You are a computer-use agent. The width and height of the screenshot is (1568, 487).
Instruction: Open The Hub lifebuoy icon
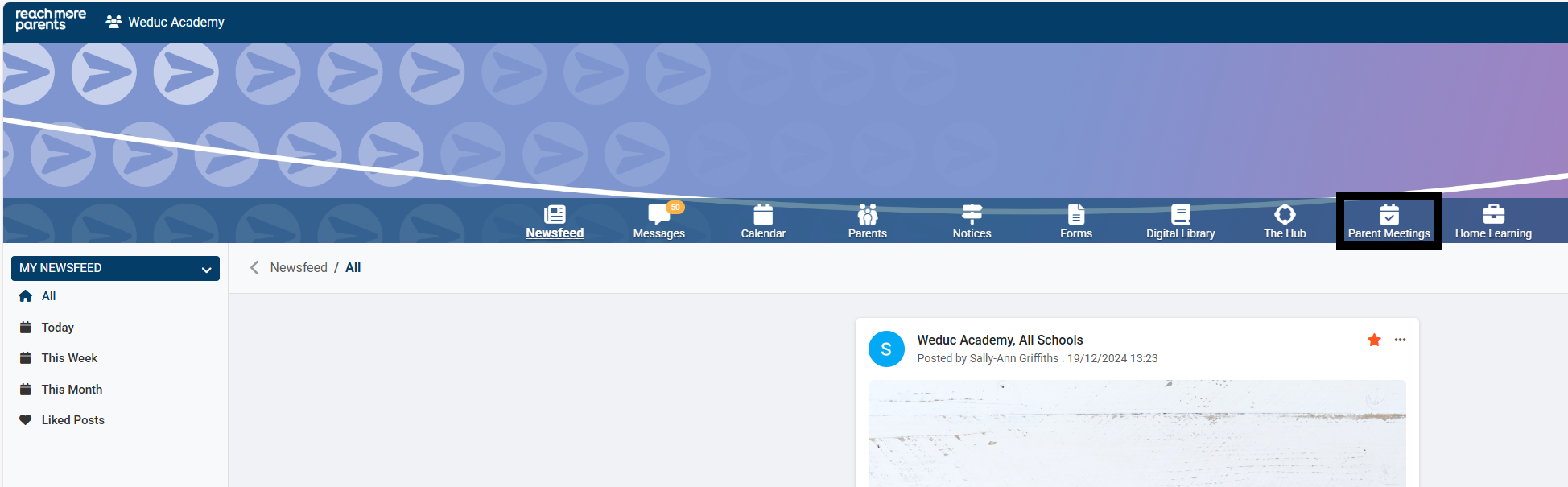1285,215
